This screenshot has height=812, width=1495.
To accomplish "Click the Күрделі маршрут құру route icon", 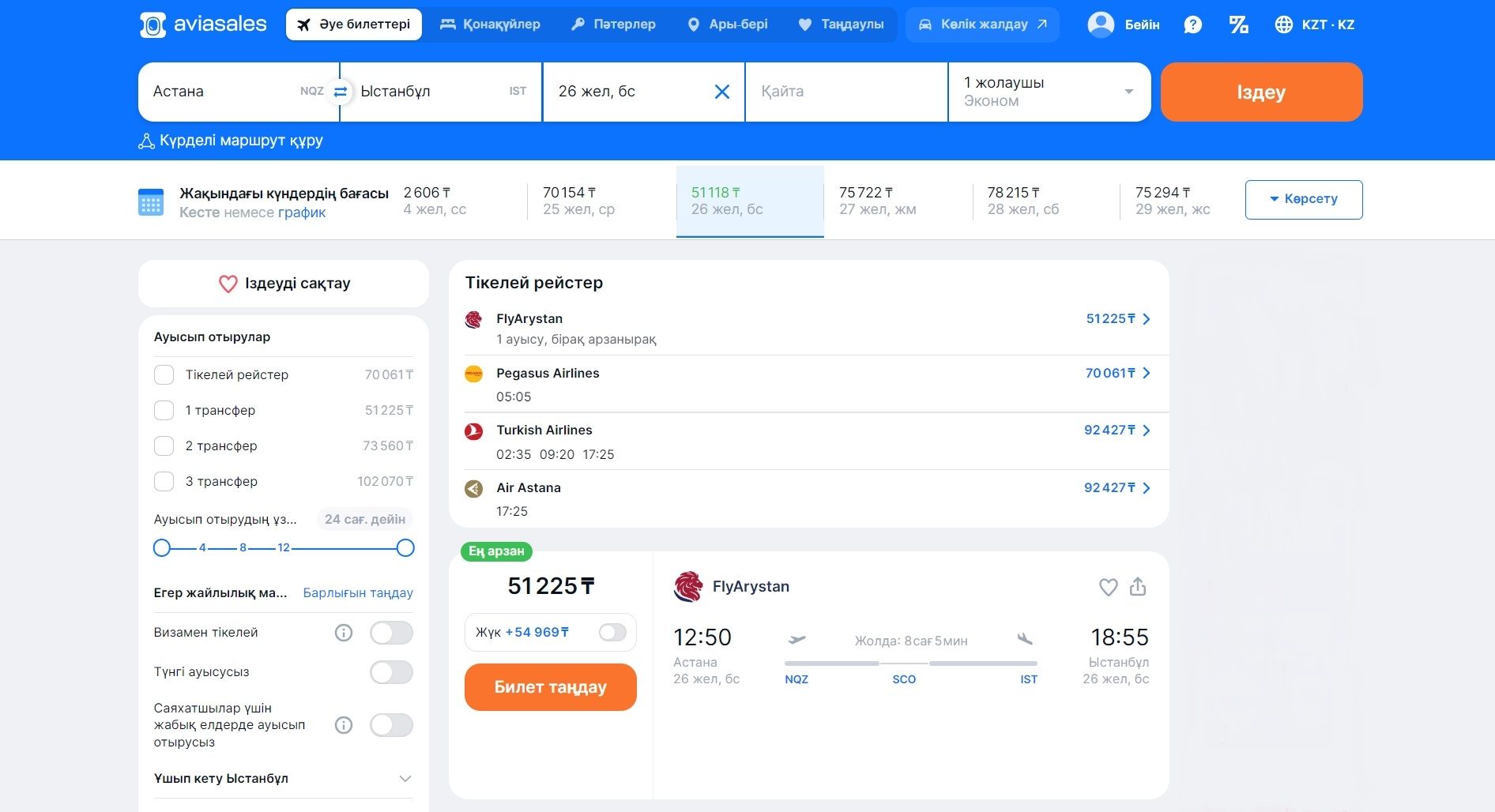I will tap(146, 141).
